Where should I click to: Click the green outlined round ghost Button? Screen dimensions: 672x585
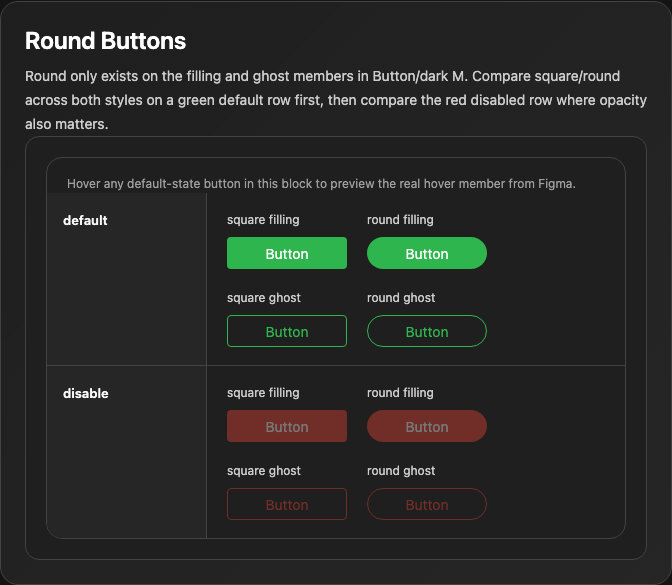427,331
